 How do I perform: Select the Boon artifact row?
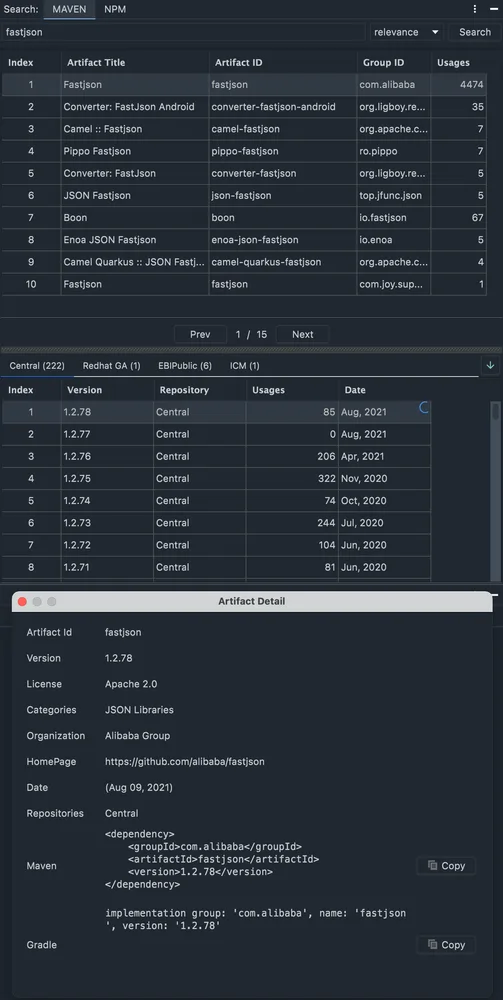244,217
